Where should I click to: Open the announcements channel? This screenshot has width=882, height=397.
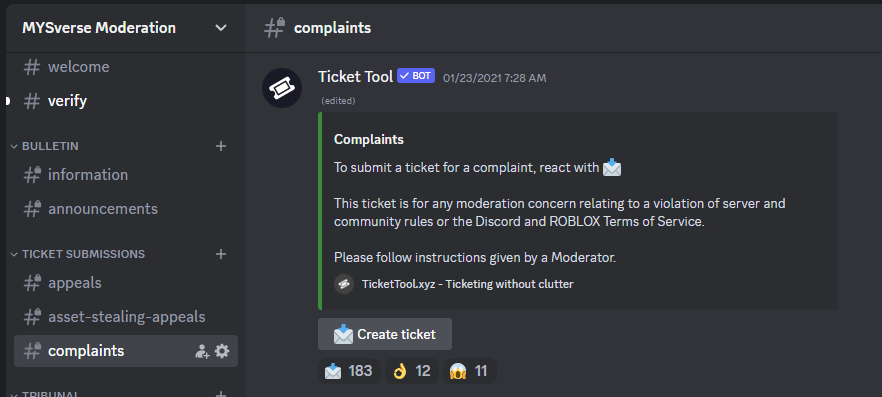pyautogui.click(x=126, y=209)
